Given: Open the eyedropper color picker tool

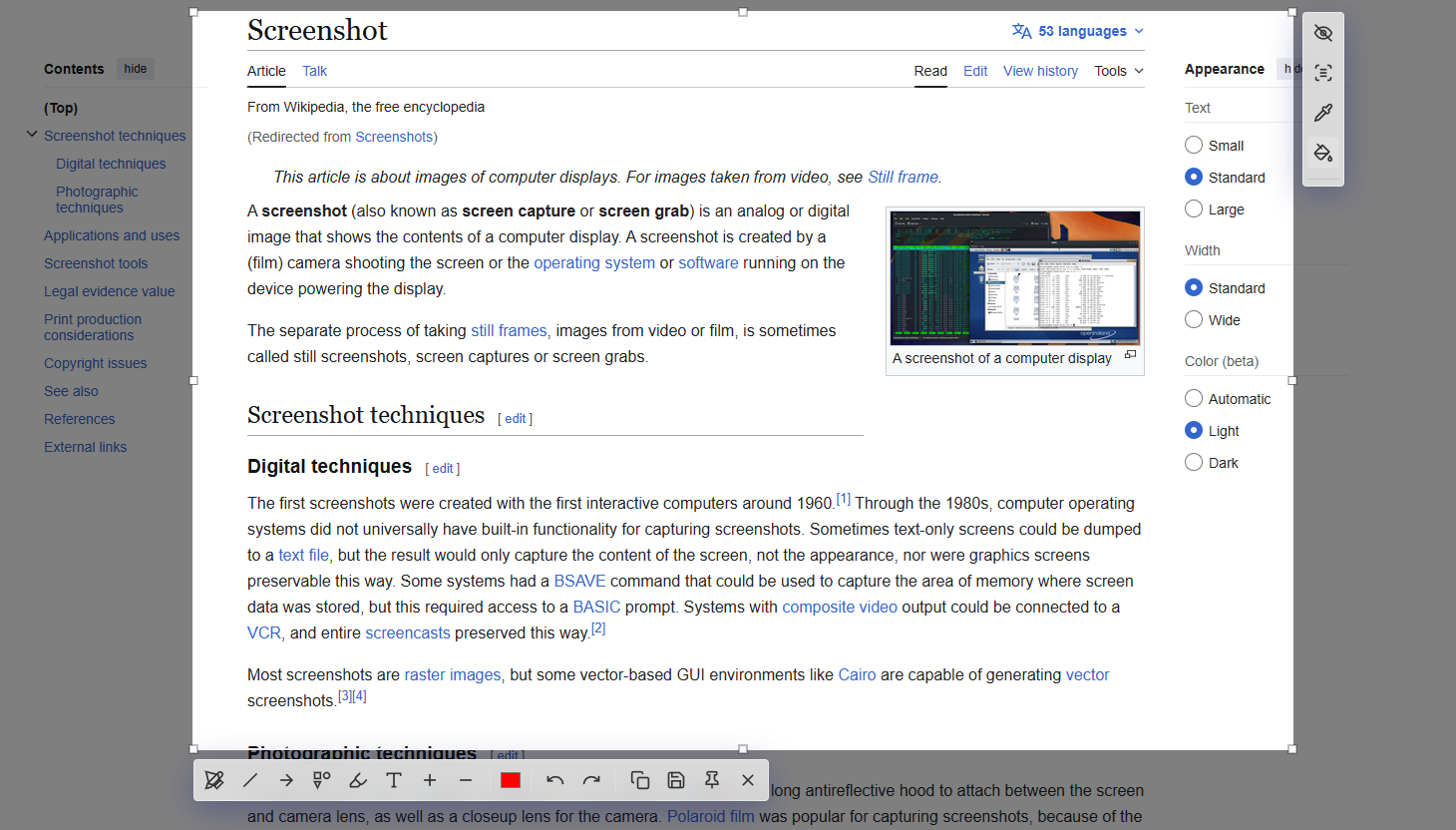Looking at the screenshot, I should tap(1323, 112).
